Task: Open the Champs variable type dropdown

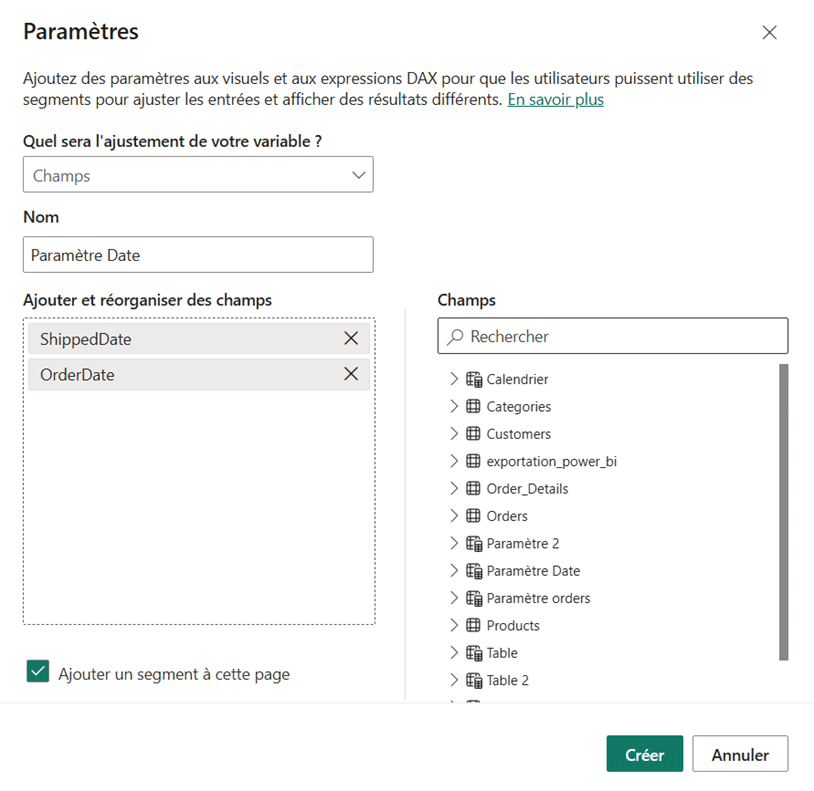Action: [x=198, y=175]
